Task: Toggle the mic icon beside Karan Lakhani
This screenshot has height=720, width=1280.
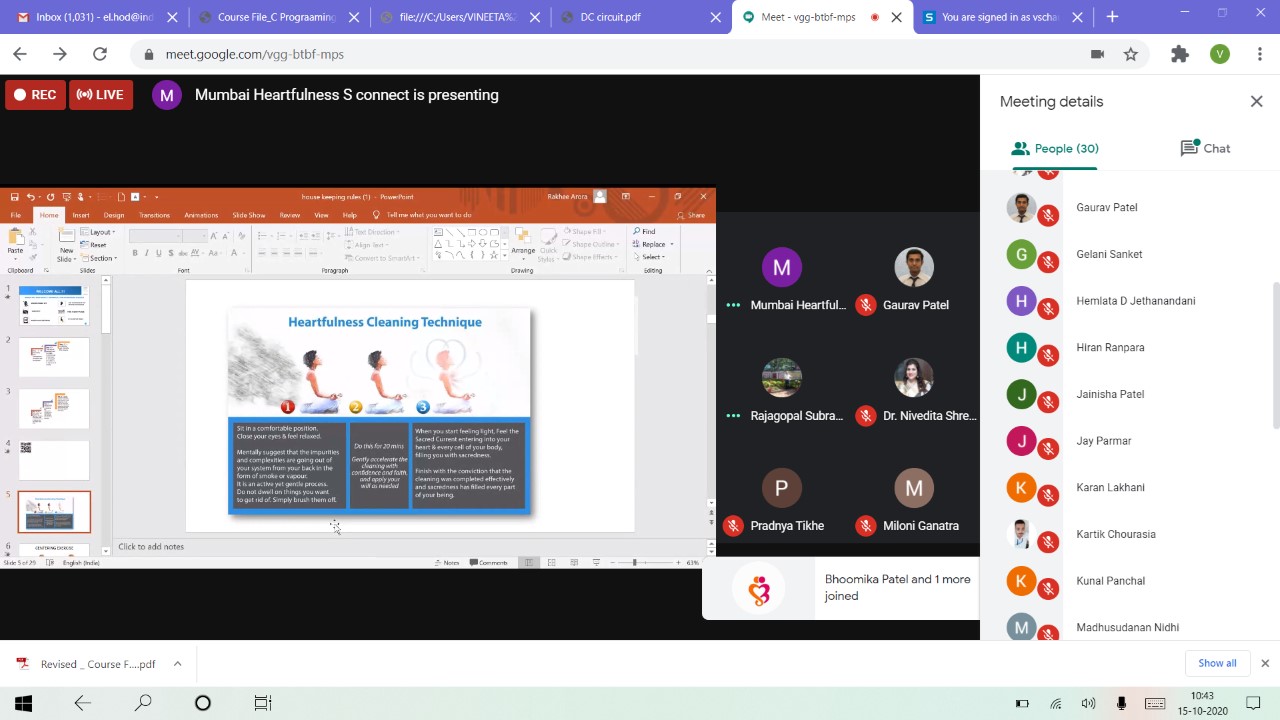Action: 1048,495
